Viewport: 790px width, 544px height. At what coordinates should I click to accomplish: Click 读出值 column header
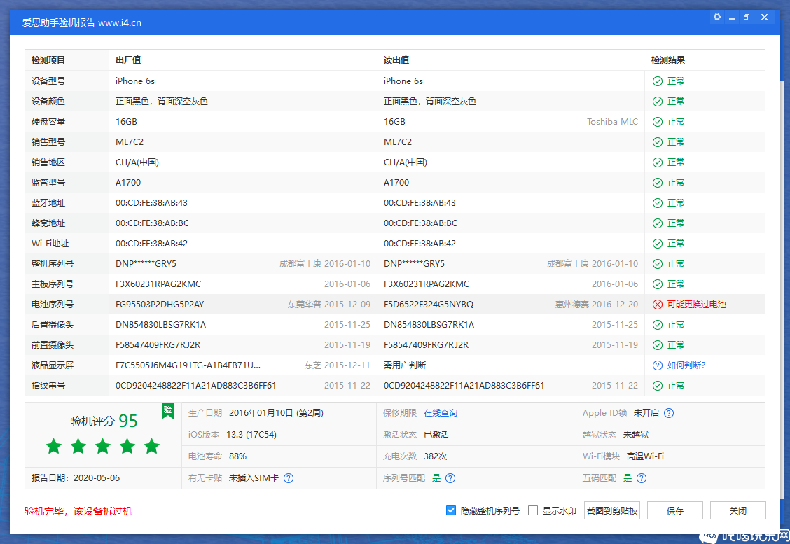(x=396, y=60)
